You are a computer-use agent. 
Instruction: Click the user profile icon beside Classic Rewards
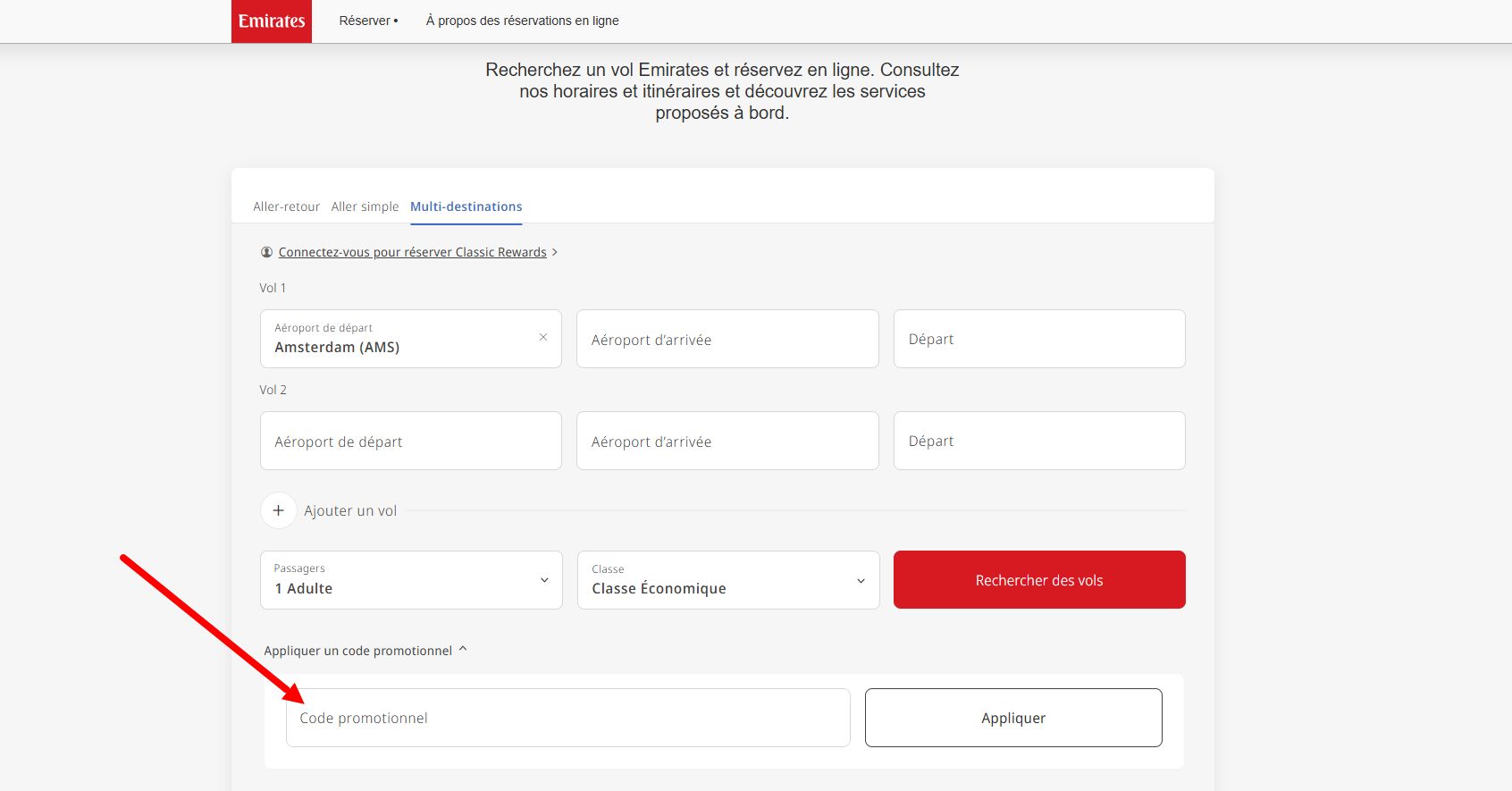(x=266, y=252)
